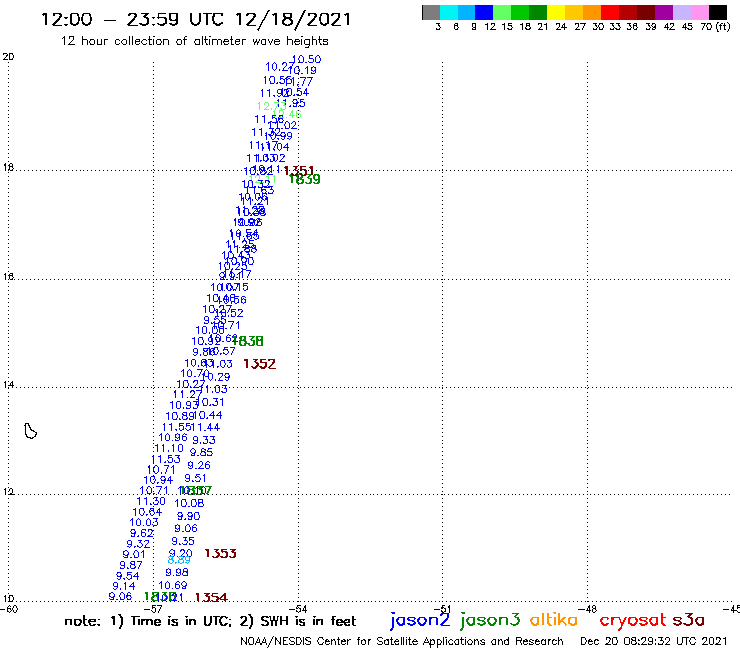Click the yellow swatch in the color scale
Image resolution: width=740 pixels, height=650 pixels.
556,12
